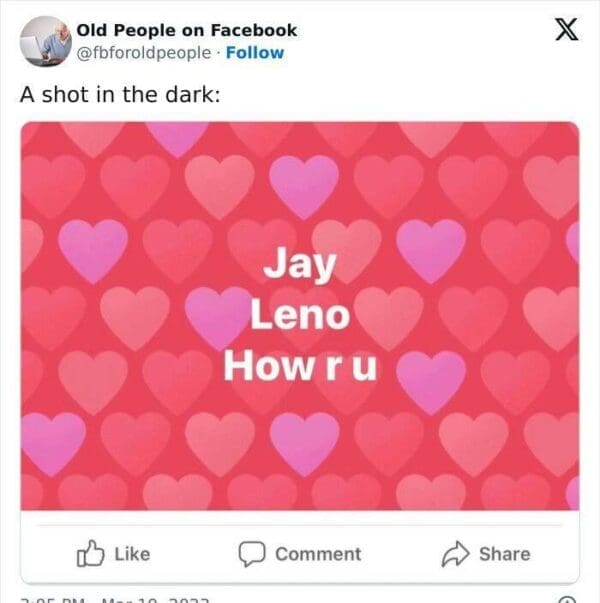Click the word 'Leno' in the post

[300, 316]
